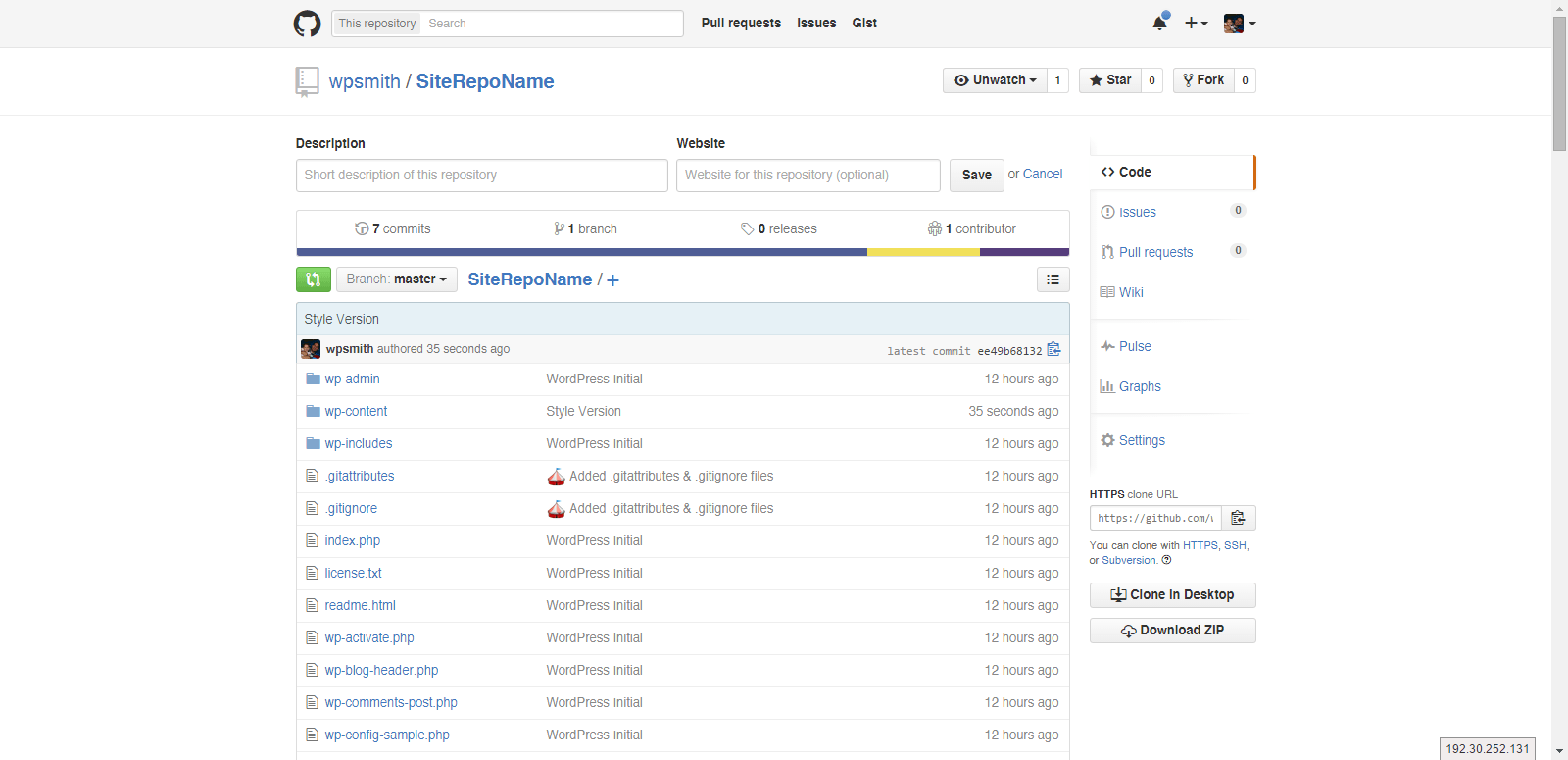Click the commits history icon
Screen dimensions: 1568x760
(362, 228)
